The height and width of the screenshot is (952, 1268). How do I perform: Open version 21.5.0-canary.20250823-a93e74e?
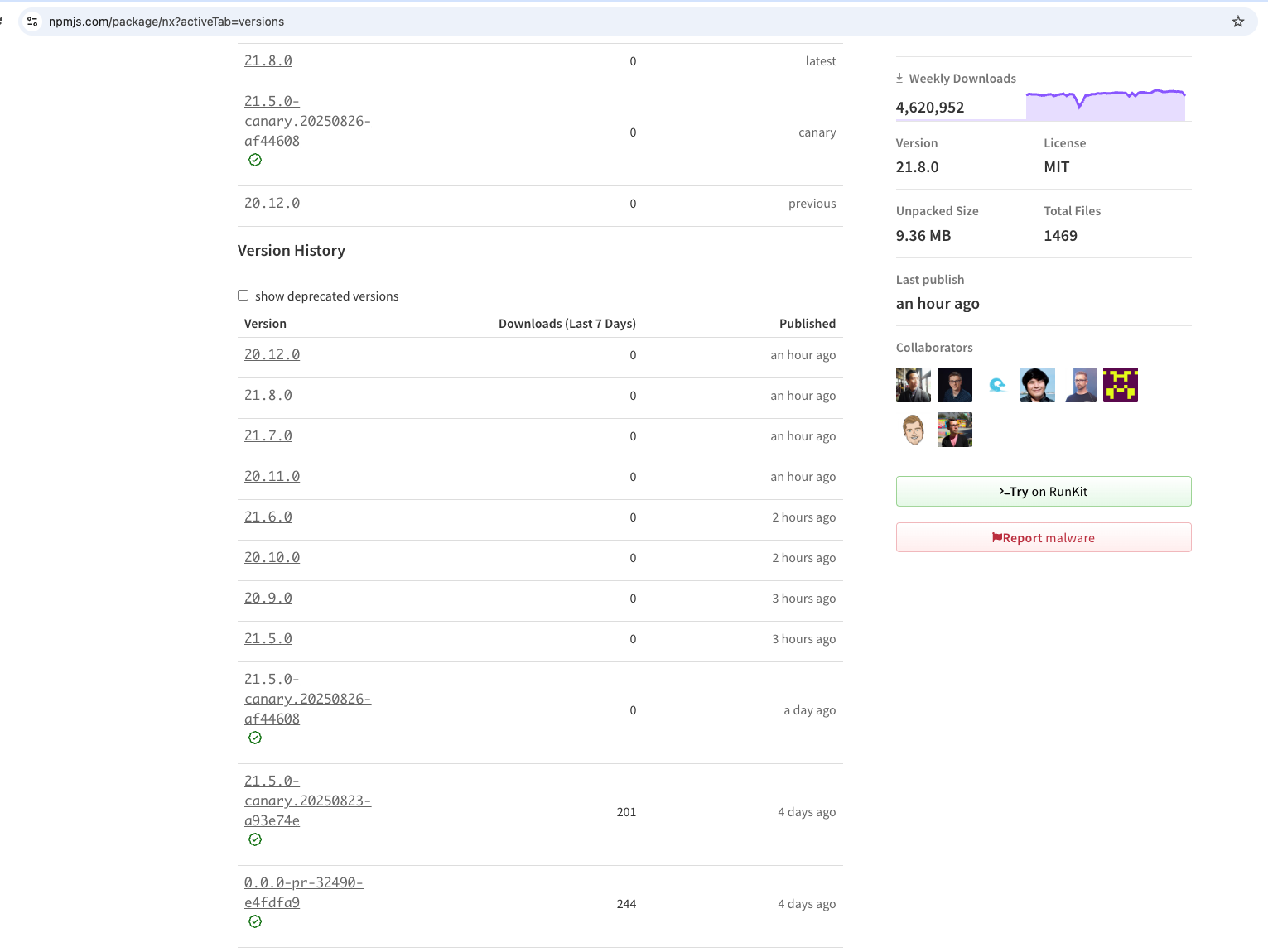[x=307, y=801]
